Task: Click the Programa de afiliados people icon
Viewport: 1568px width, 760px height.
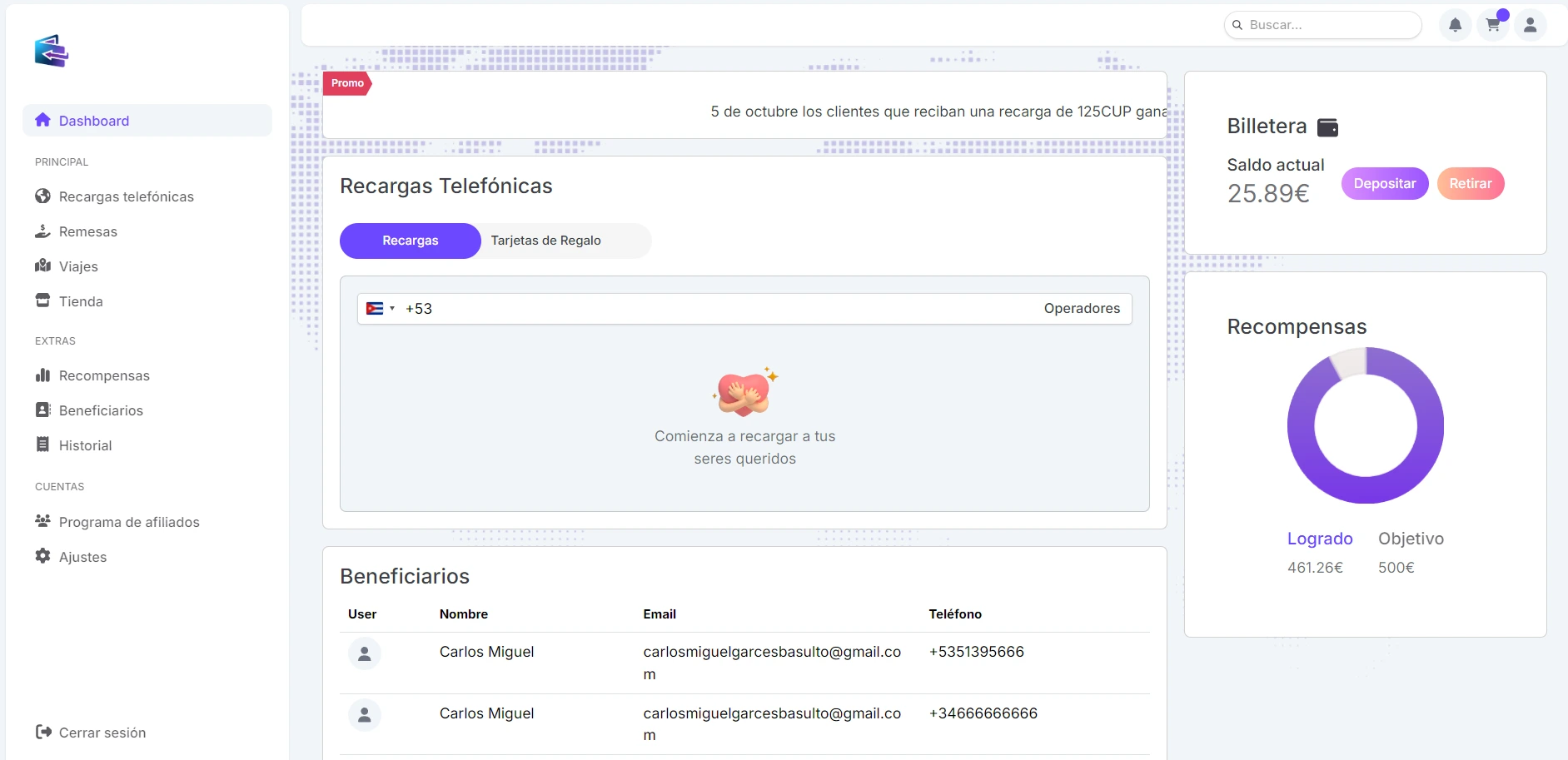Action: 43,521
